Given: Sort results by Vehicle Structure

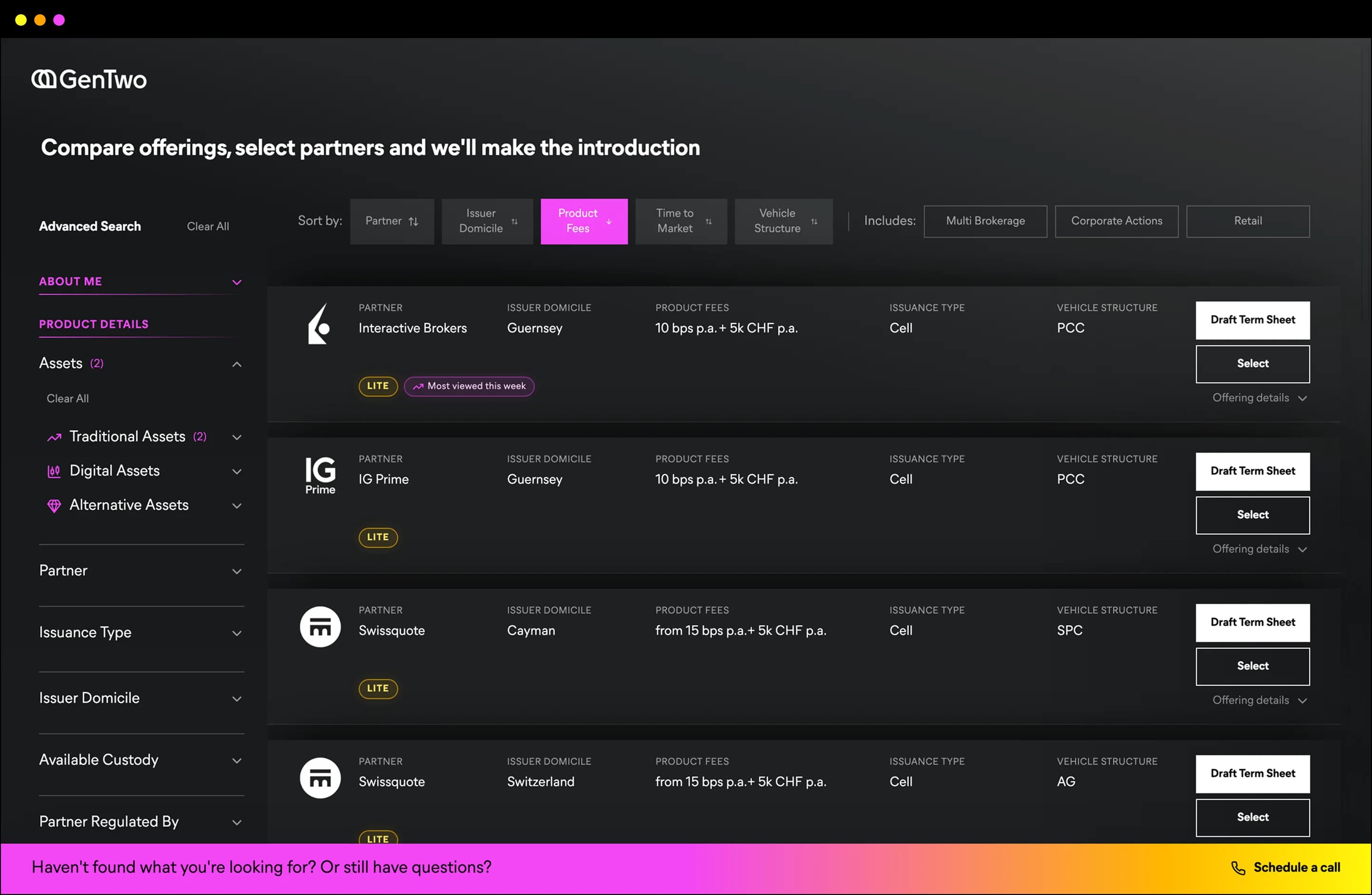Looking at the screenshot, I should pyautogui.click(x=784, y=221).
